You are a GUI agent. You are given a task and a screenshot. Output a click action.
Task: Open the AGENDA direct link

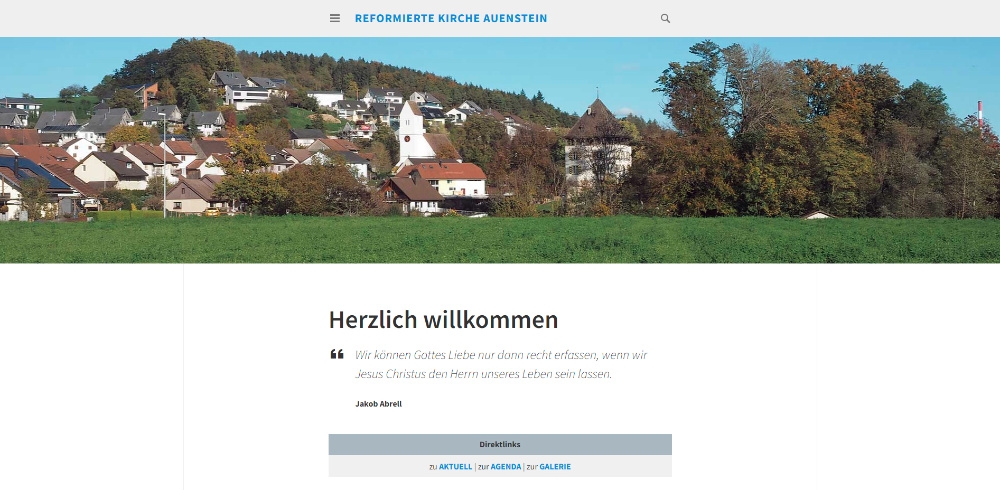(x=506, y=466)
